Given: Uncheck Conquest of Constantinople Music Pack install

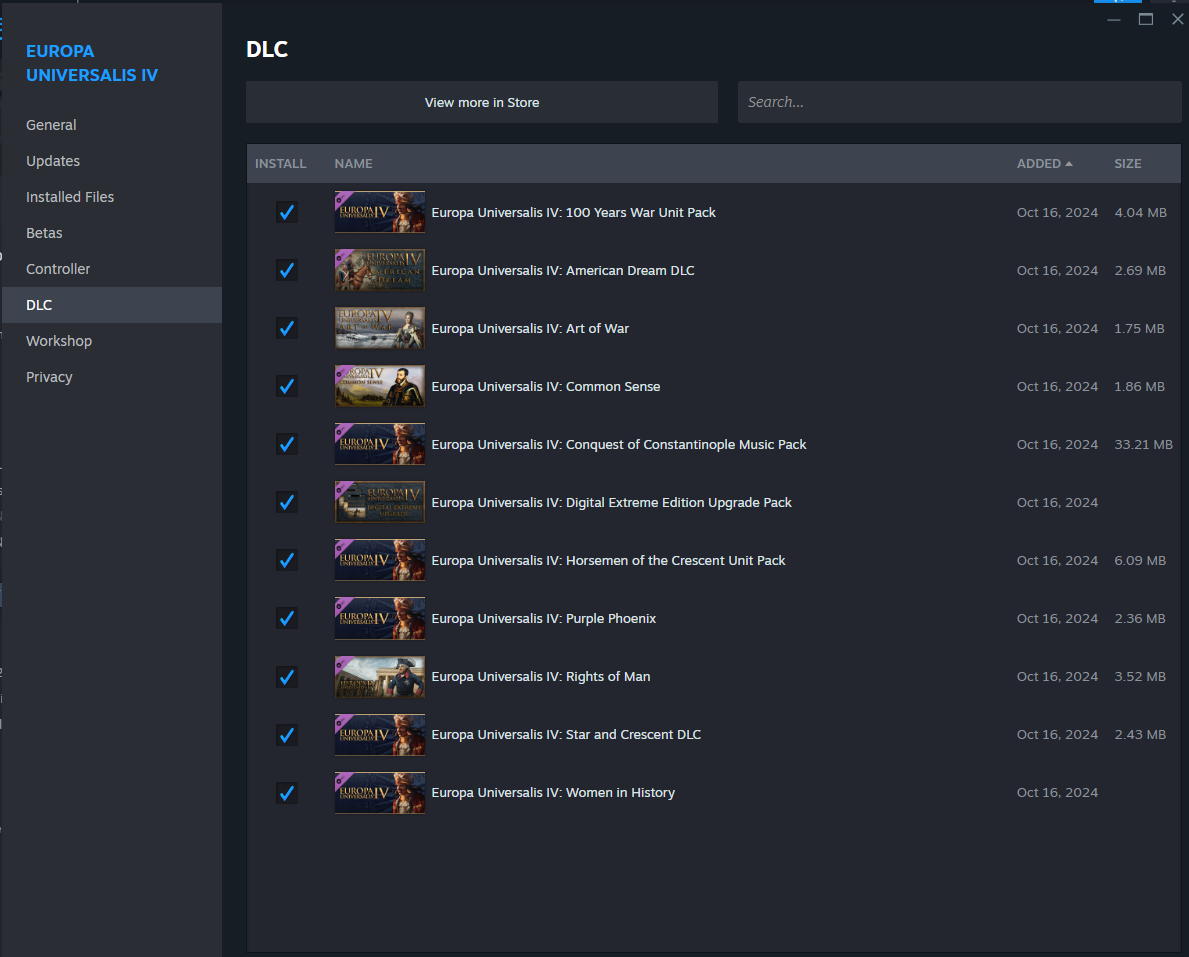Looking at the screenshot, I should click(x=287, y=444).
